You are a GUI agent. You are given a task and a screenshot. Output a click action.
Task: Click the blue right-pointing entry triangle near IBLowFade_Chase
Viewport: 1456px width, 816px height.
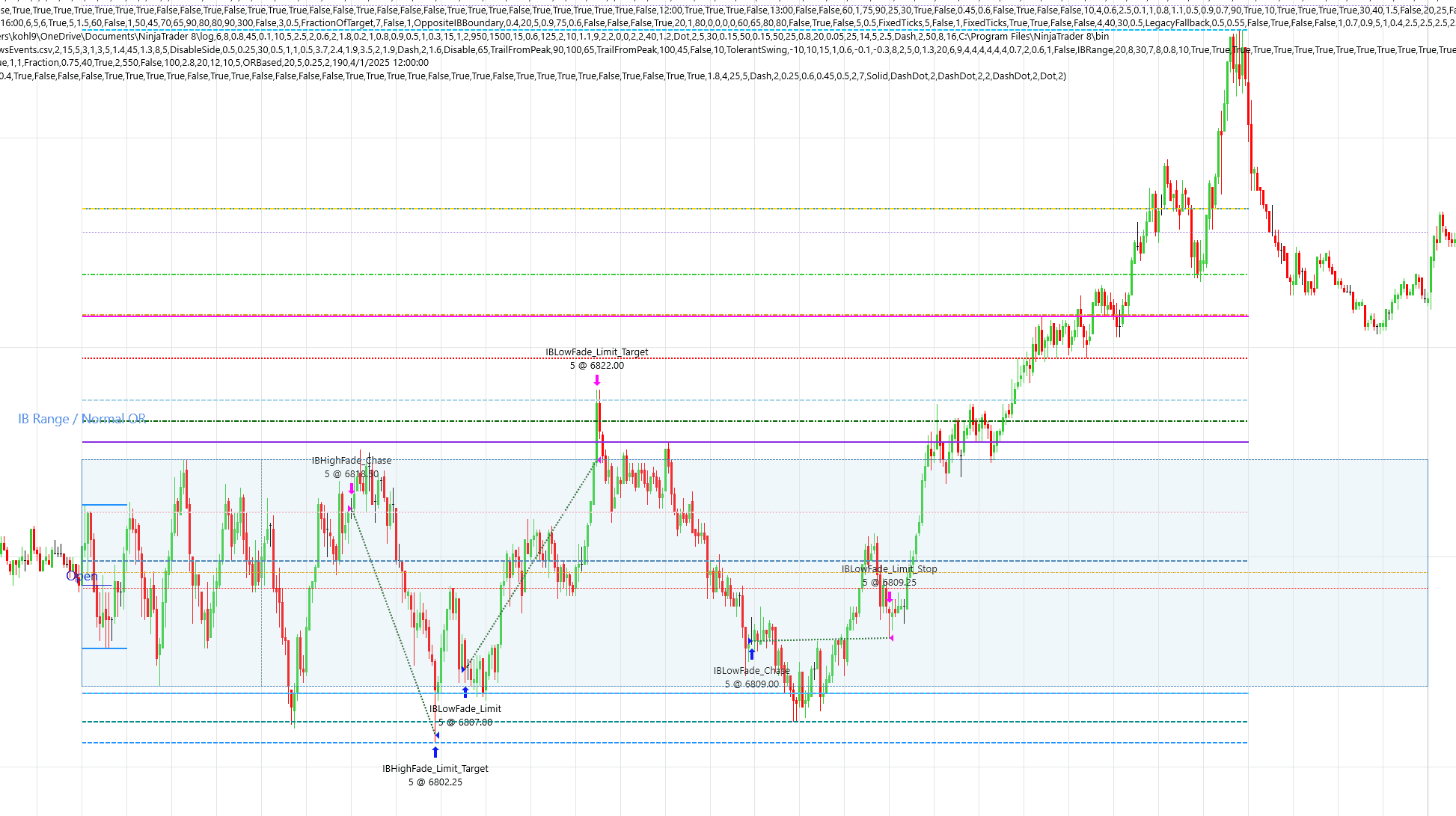750,641
